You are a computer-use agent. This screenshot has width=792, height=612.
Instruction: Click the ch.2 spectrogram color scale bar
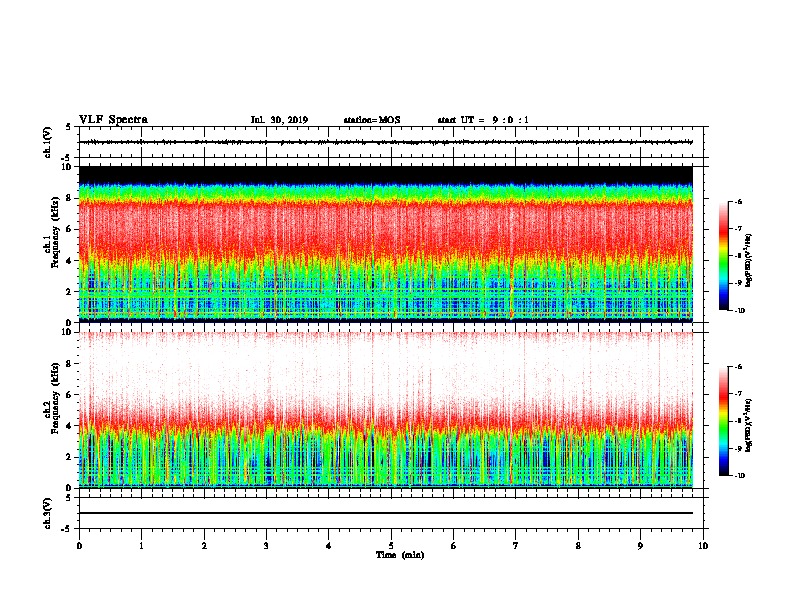723,421
